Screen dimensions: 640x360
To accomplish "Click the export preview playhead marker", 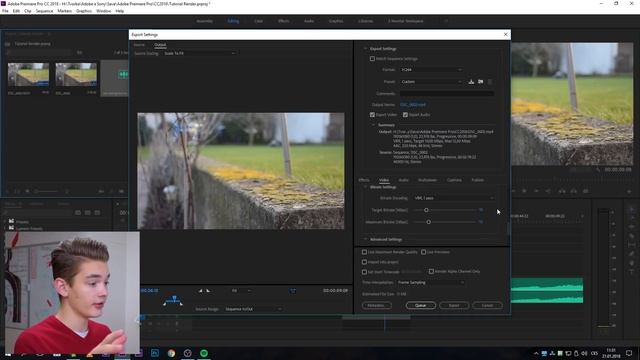I will tap(174, 298).
